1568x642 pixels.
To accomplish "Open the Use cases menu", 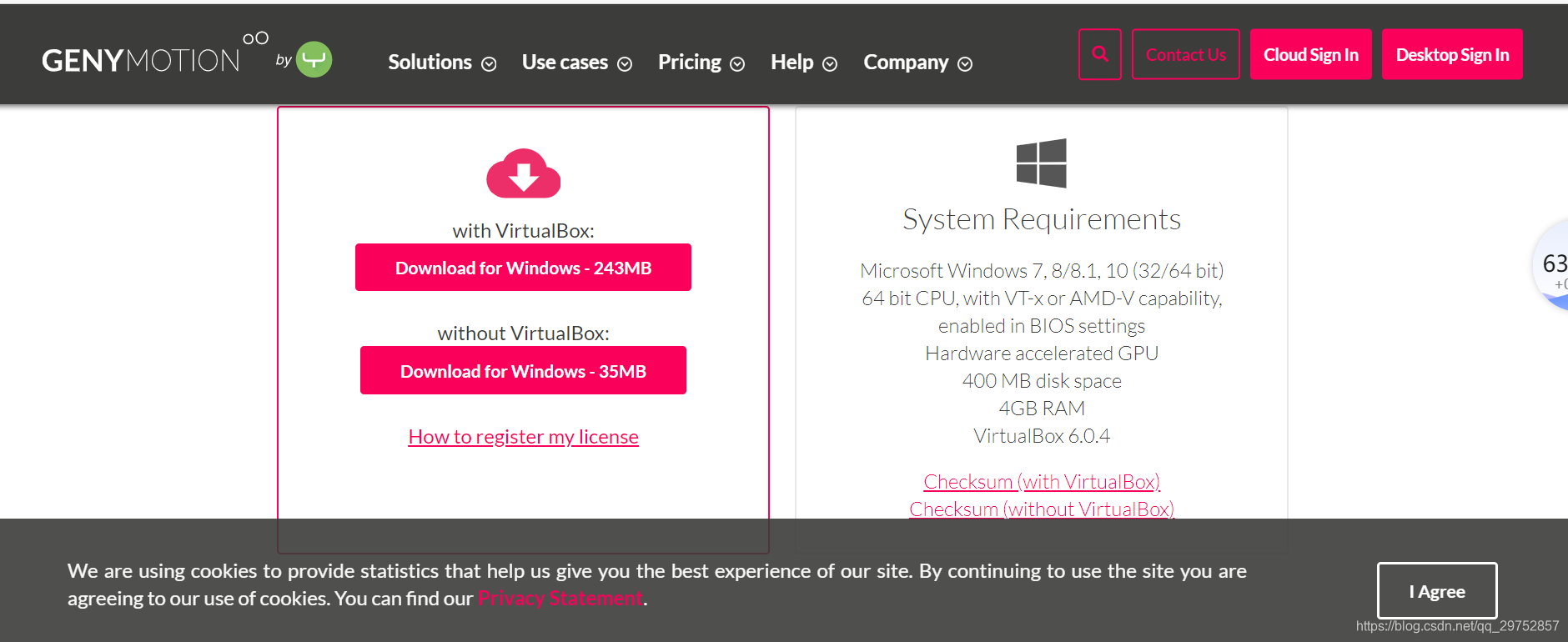I will point(565,63).
